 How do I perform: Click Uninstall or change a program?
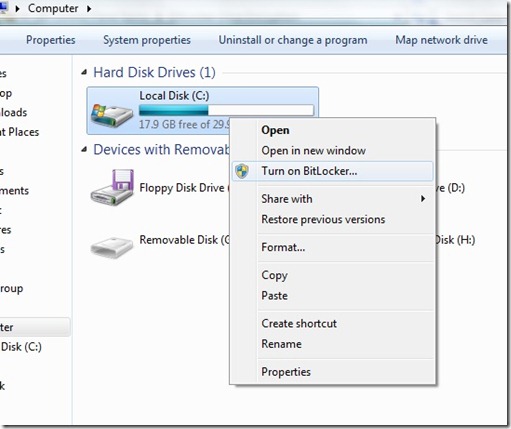(x=293, y=40)
